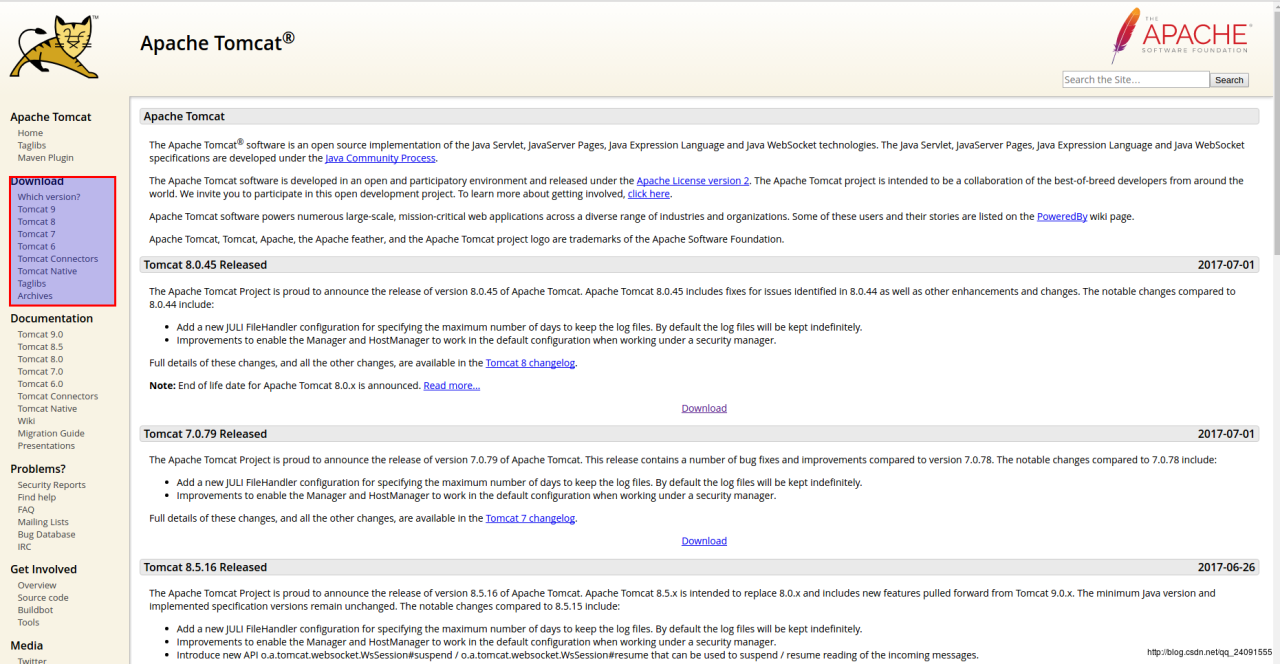
Task: Open the Mailing Lists link
Action: pyautogui.click(x=43, y=522)
